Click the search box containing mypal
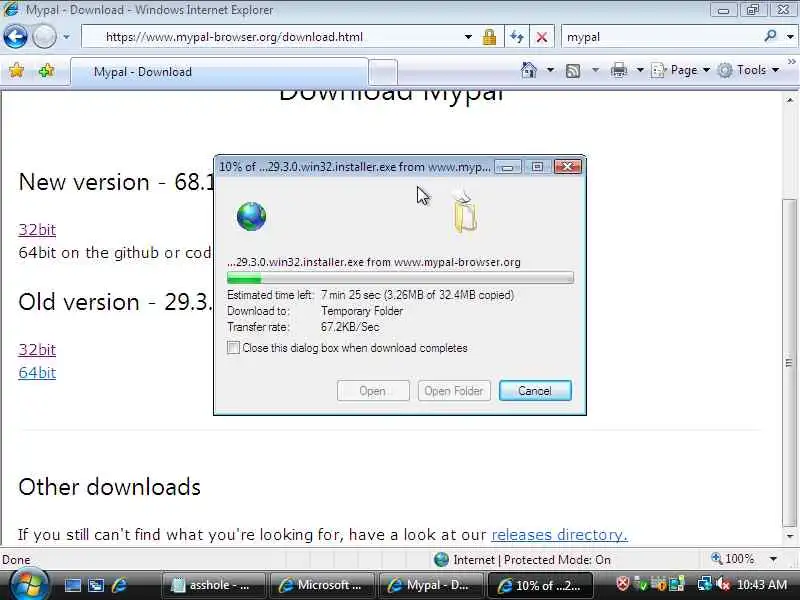800x600 pixels. (661, 37)
